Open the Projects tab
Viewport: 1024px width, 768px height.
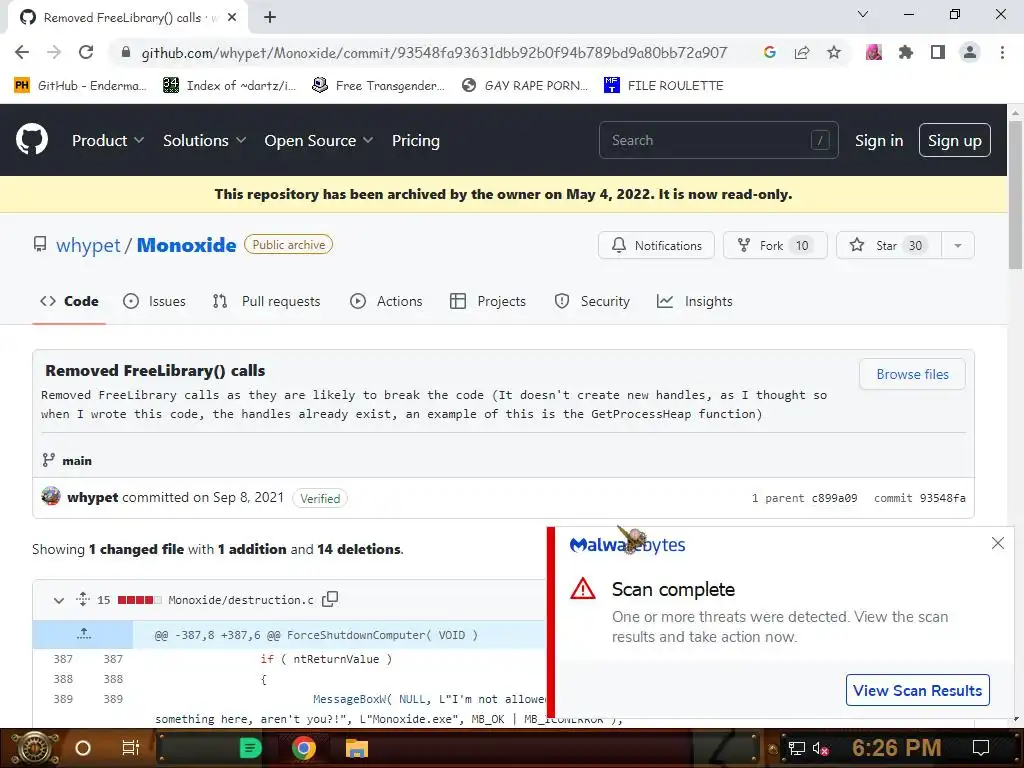coord(488,301)
